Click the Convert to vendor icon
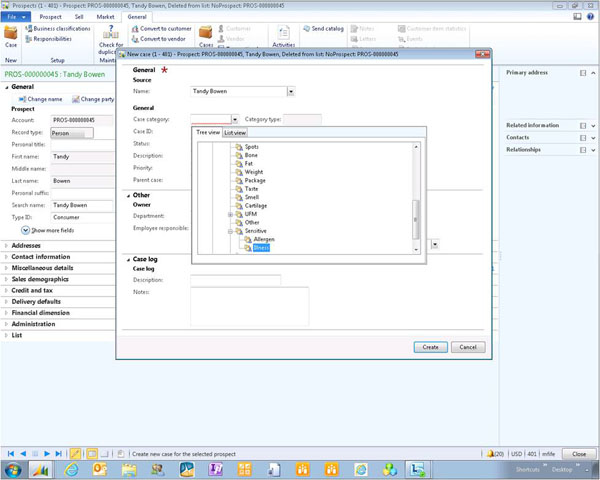600x480 pixels. pos(134,39)
